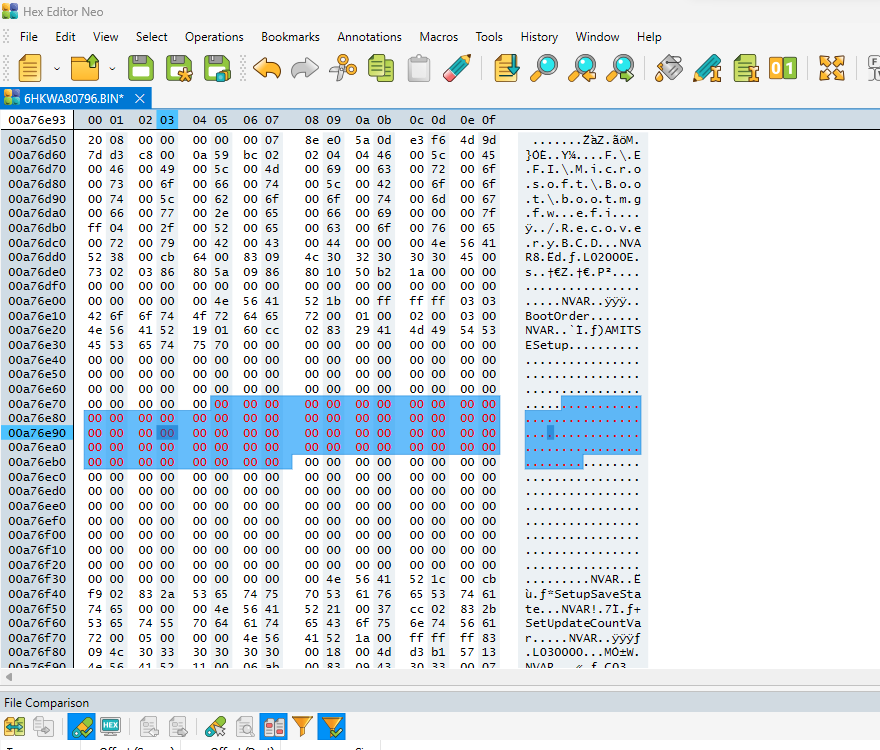880x750 pixels.
Task: Toggle the differences view icon in comparison toolbar
Action: (x=272, y=727)
